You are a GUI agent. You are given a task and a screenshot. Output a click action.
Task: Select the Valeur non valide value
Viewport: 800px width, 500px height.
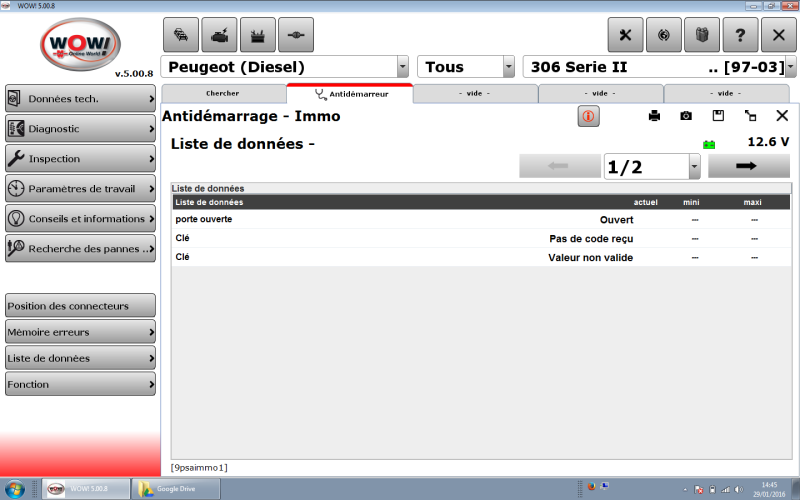point(590,258)
